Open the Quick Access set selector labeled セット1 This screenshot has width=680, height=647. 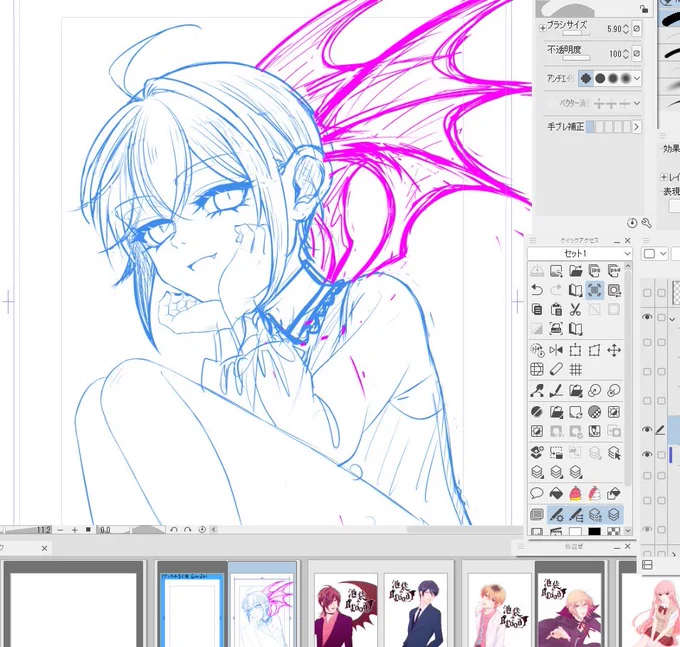(580, 253)
